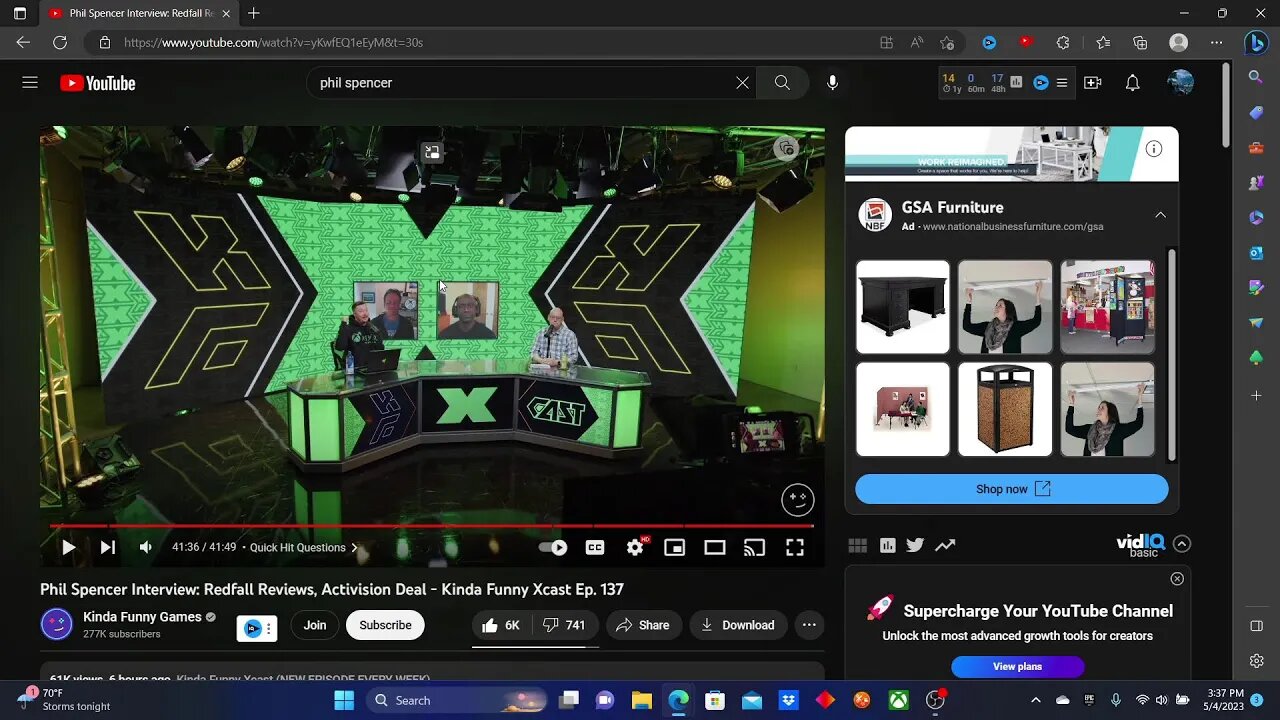Open the Create video camera icon
The width and height of the screenshot is (1280, 720).
click(x=1092, y=83)
